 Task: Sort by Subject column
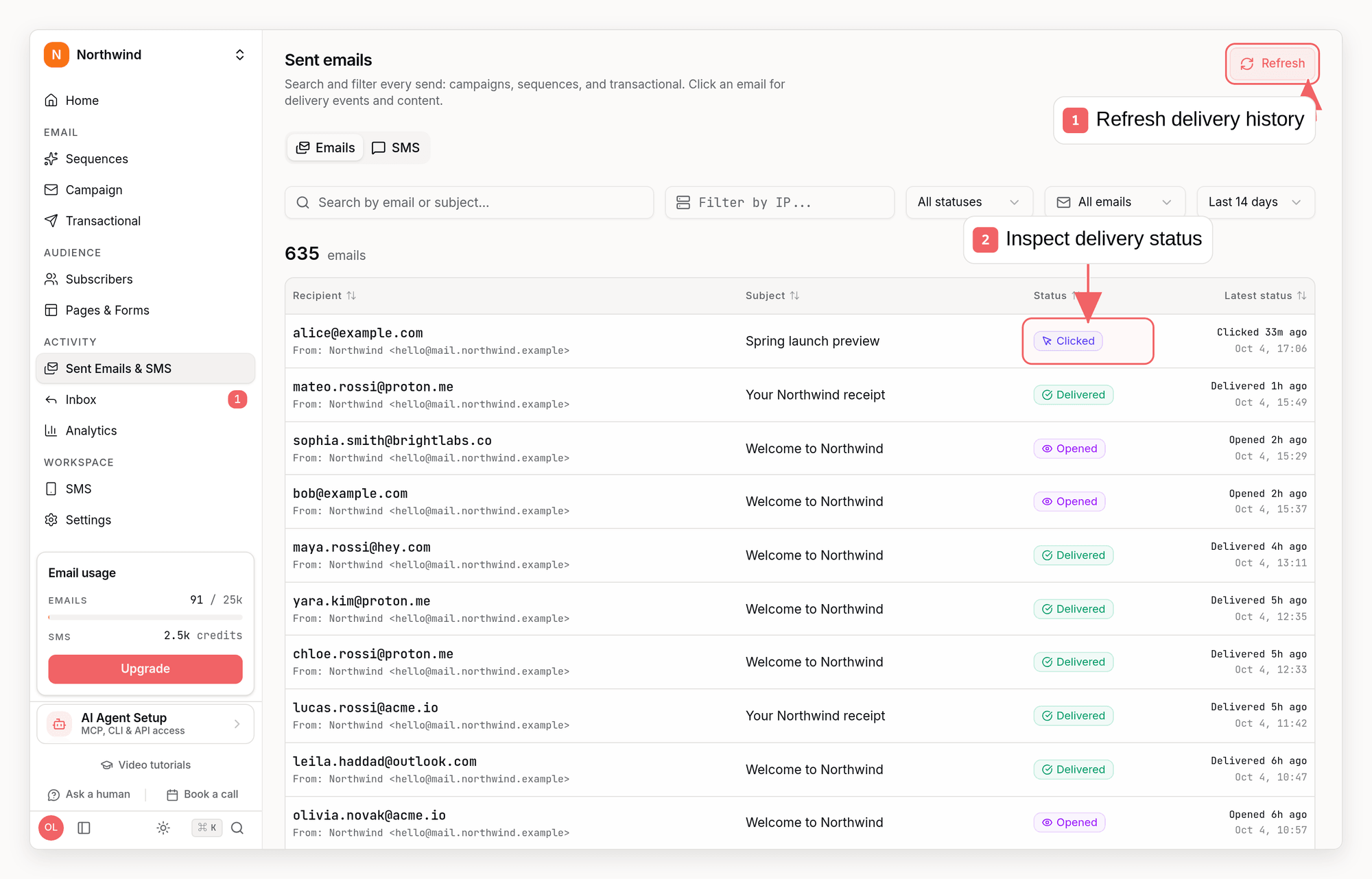(x=772, y=296)
